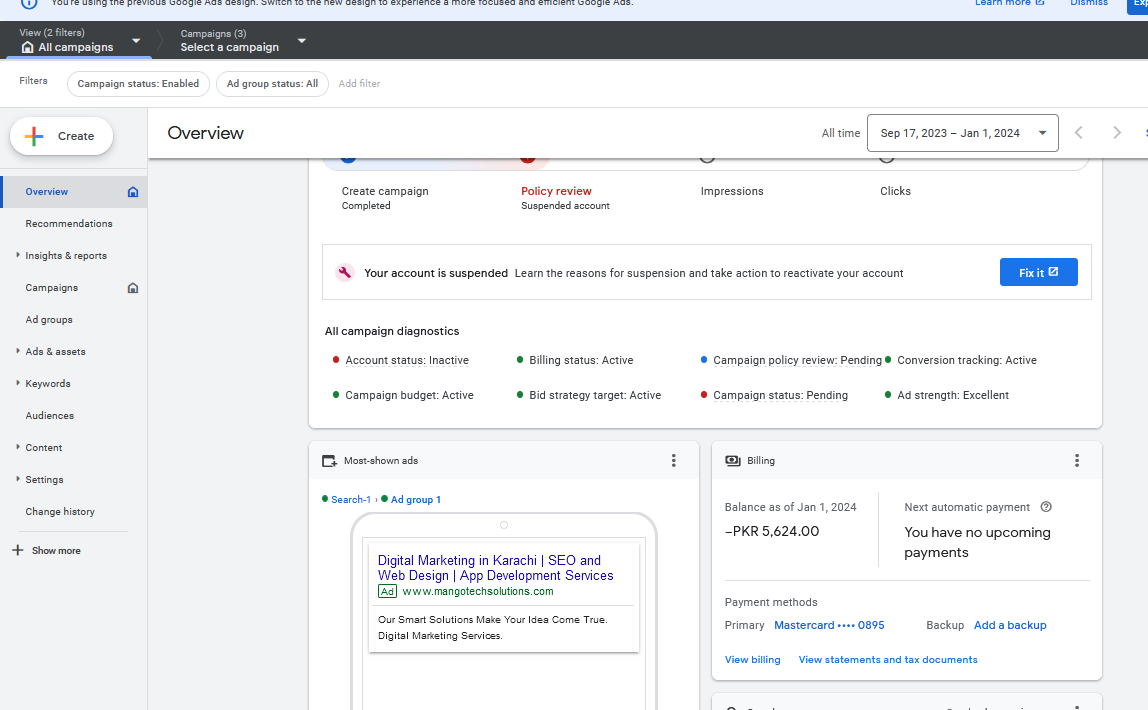Click the Billing card money icon
The height and width of the screenshot is (710, 1148).
click(x=732, y=460)
